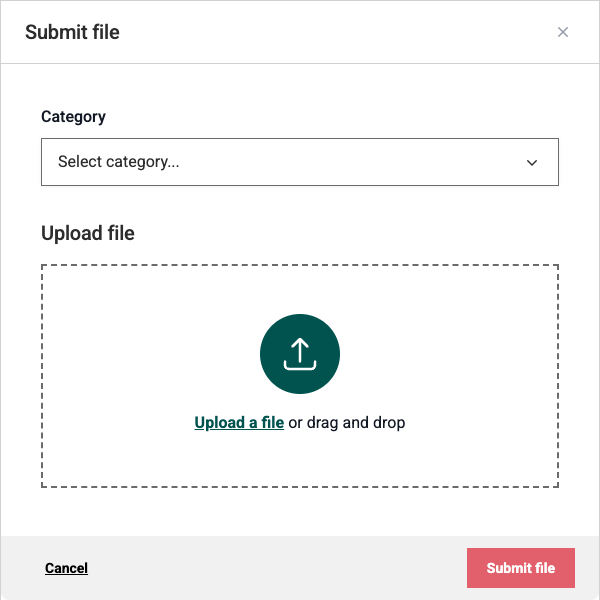Expand the Category chevron arrow
The image size is (600, 600).
click(532, 163)
